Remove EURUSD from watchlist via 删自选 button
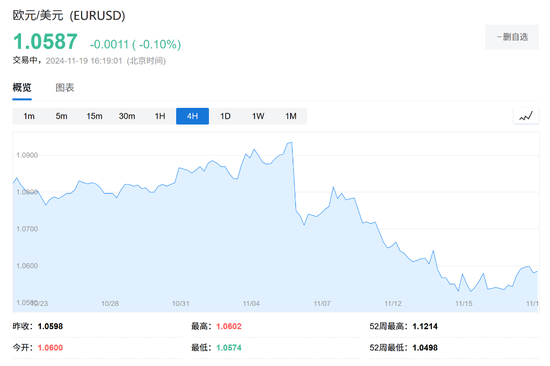Image resolution: width=550 pixels, height=366 pixels. 512,37
